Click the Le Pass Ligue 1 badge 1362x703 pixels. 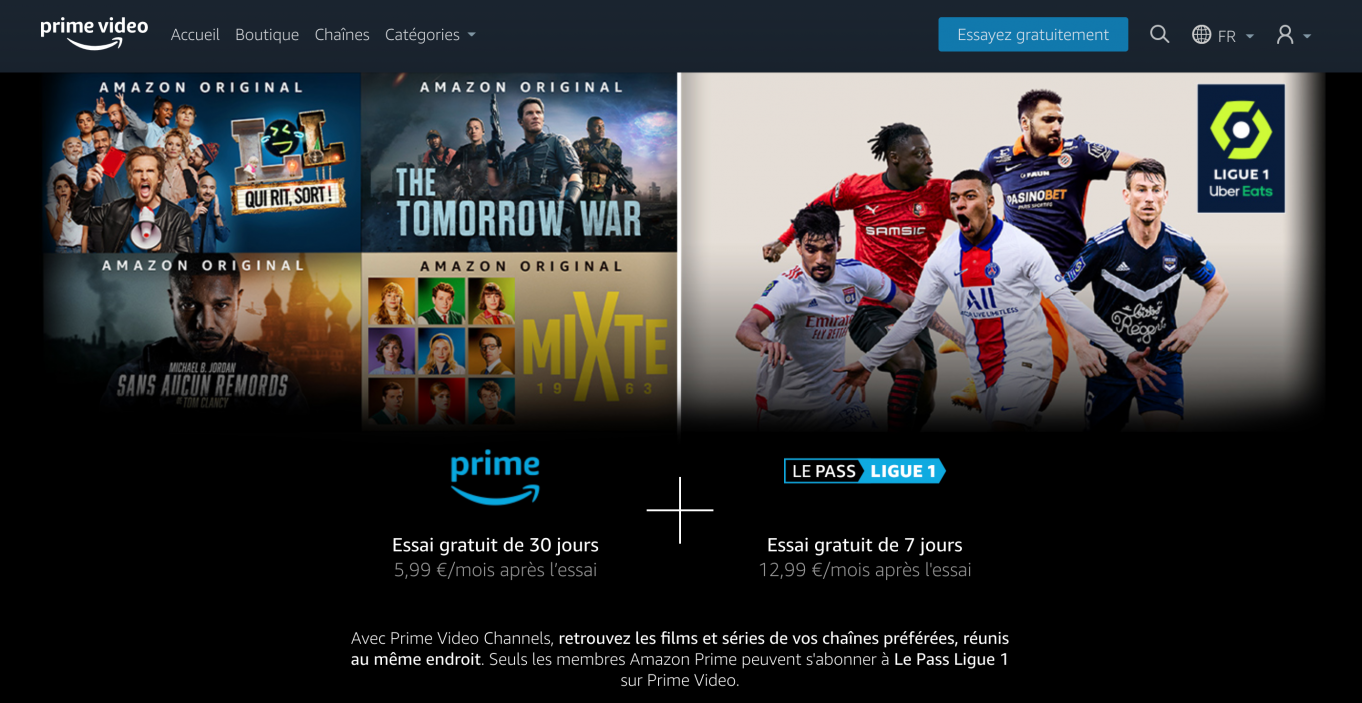pos(864,471)
